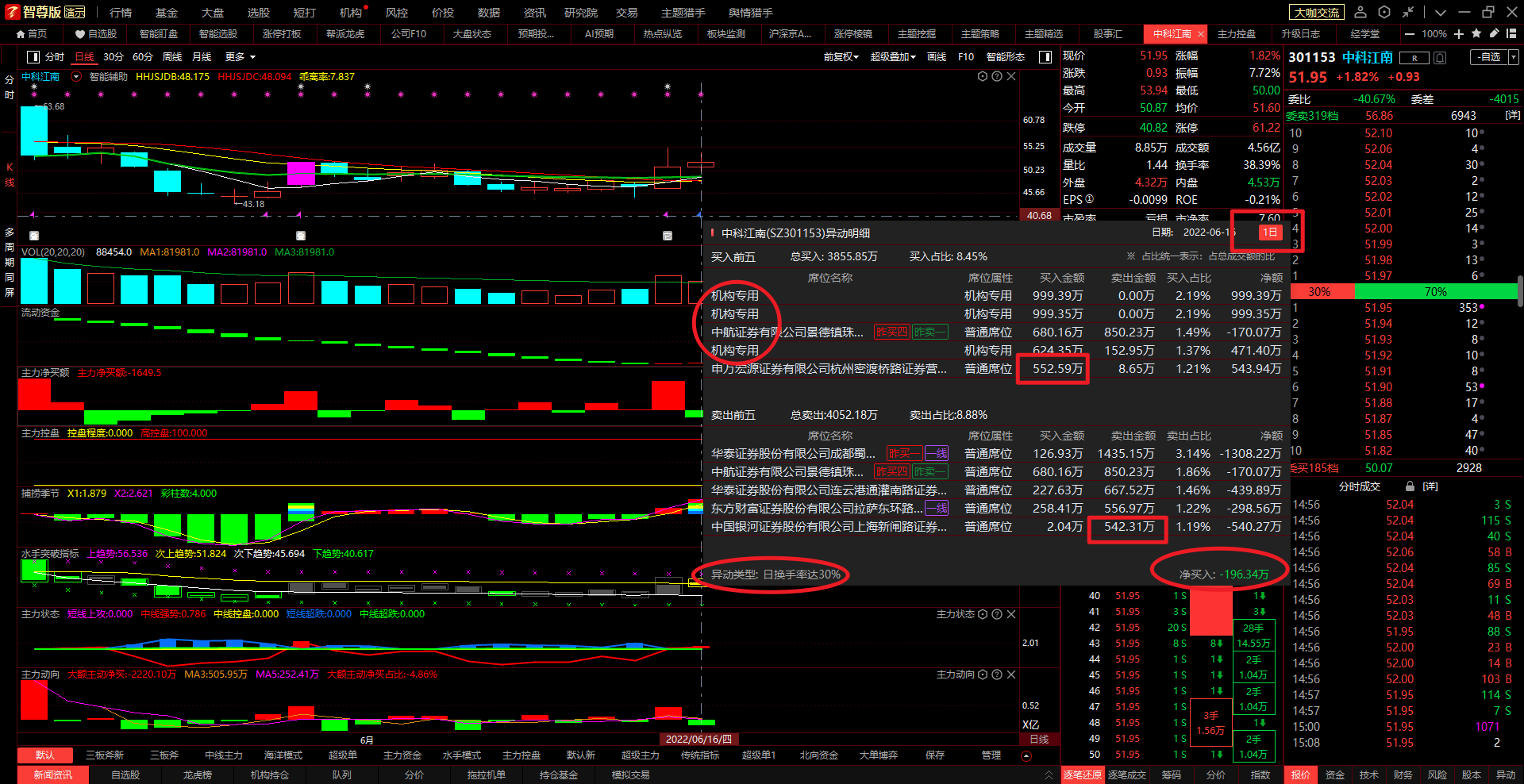Open the circled arrow dropdown next to 中科江南
The height and width of the screenshot is (784, 1524).
[76, 77]
